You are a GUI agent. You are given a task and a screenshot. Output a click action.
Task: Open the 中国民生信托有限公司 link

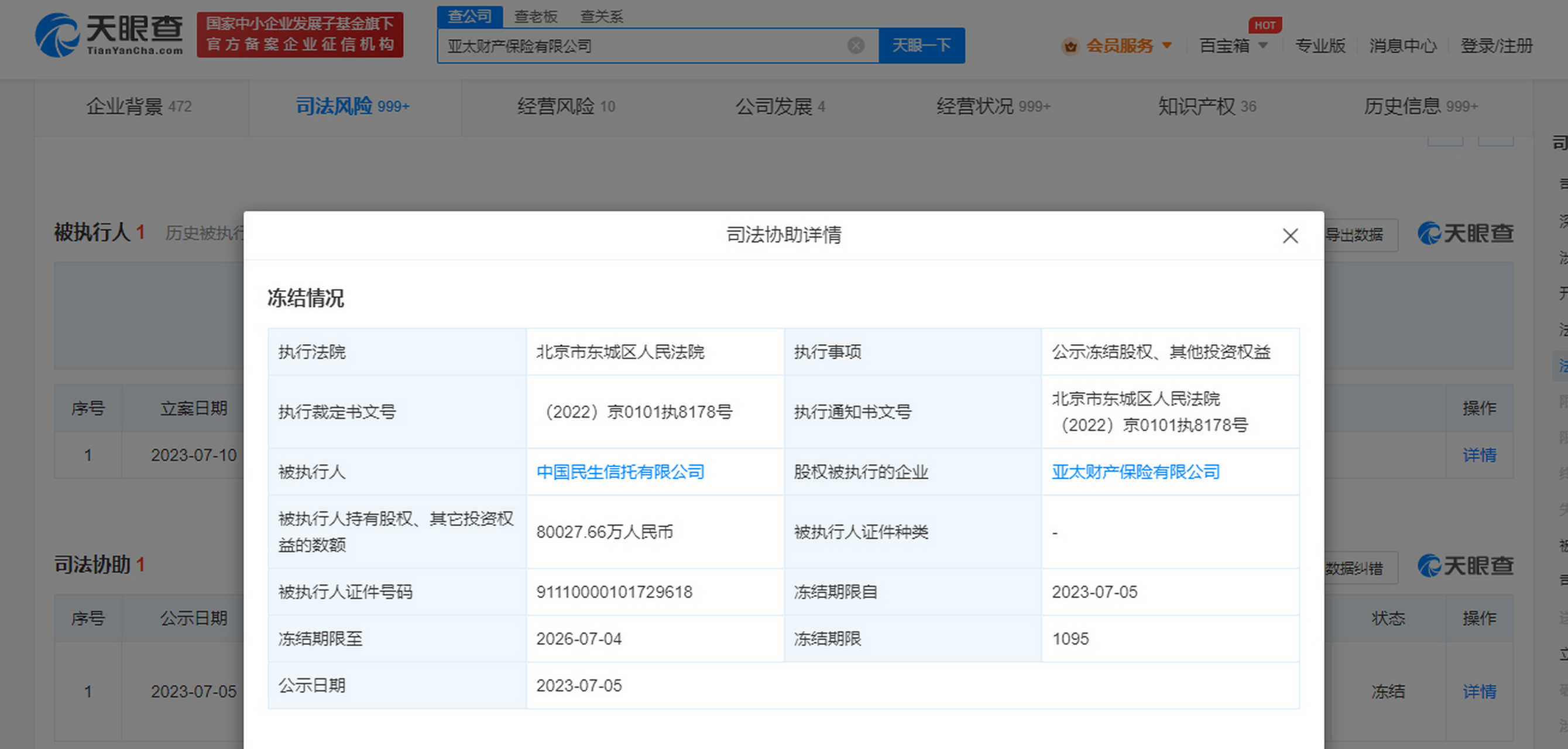click(620, 472)
